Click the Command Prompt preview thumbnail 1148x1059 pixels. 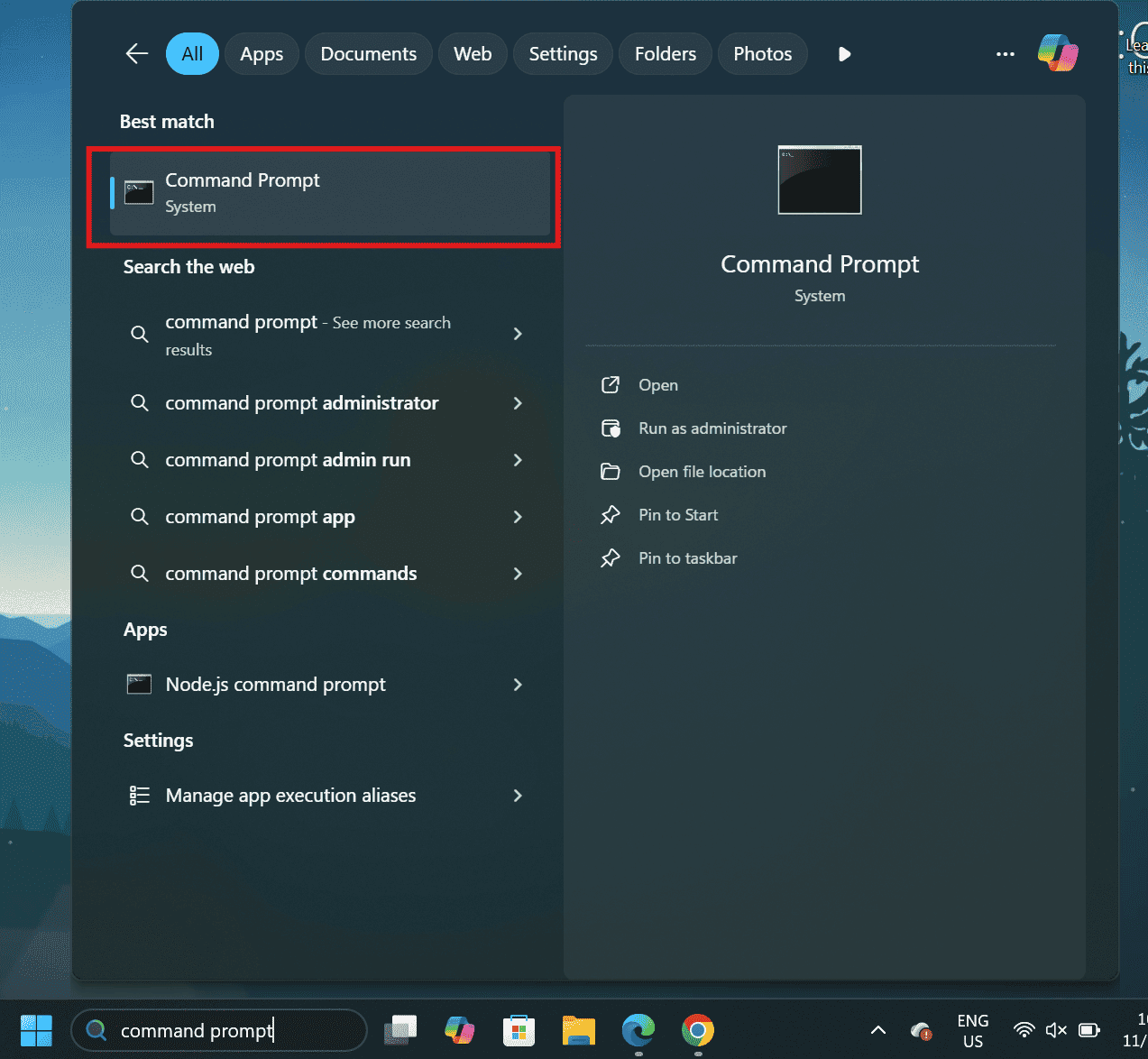819,180
